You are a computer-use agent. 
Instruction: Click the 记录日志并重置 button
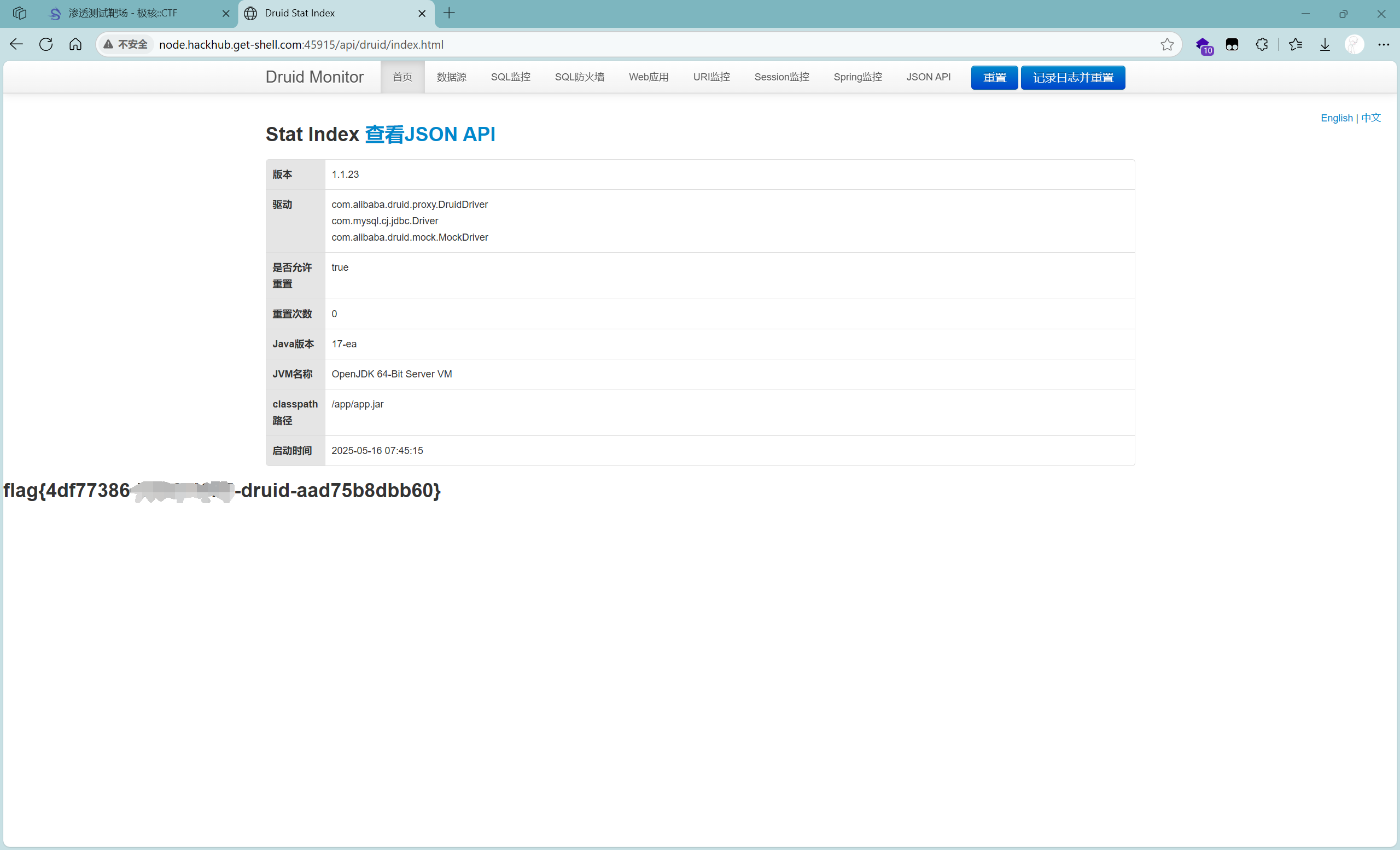tap(1072, 78)
